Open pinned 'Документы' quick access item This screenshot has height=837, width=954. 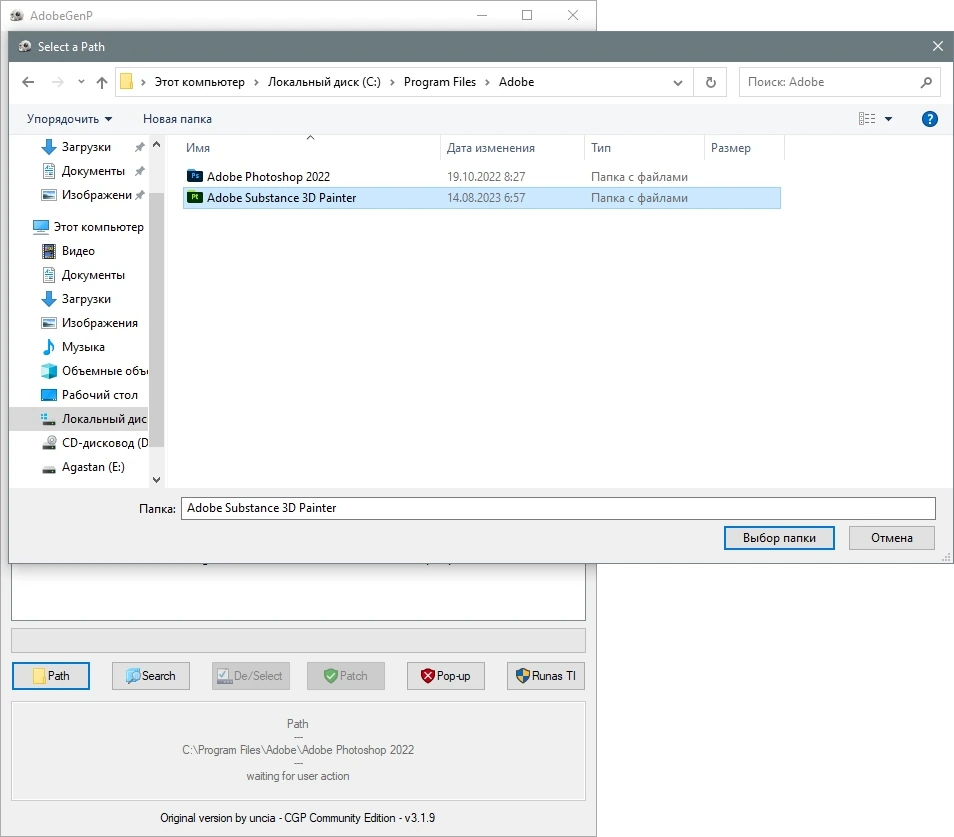[x=92, y=171]
